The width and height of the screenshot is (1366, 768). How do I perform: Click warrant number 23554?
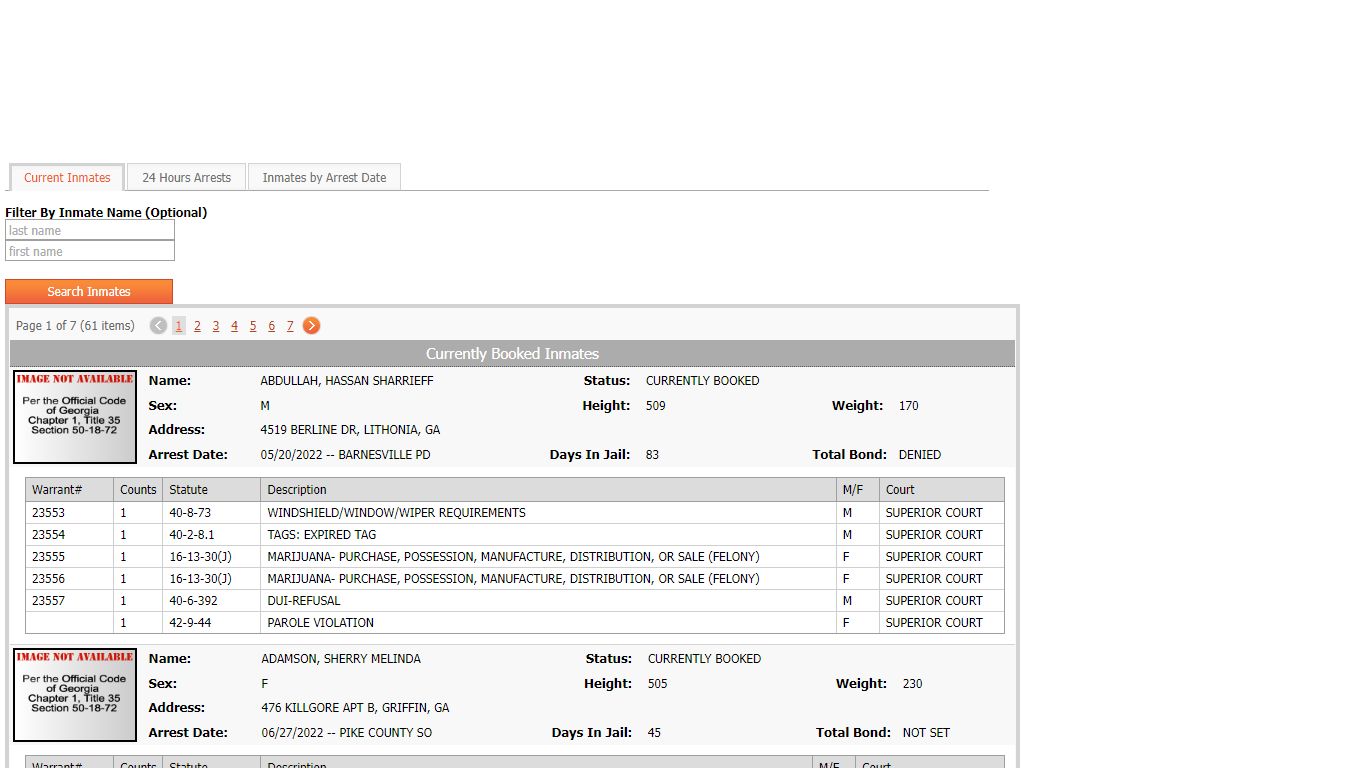click(48, 535)
